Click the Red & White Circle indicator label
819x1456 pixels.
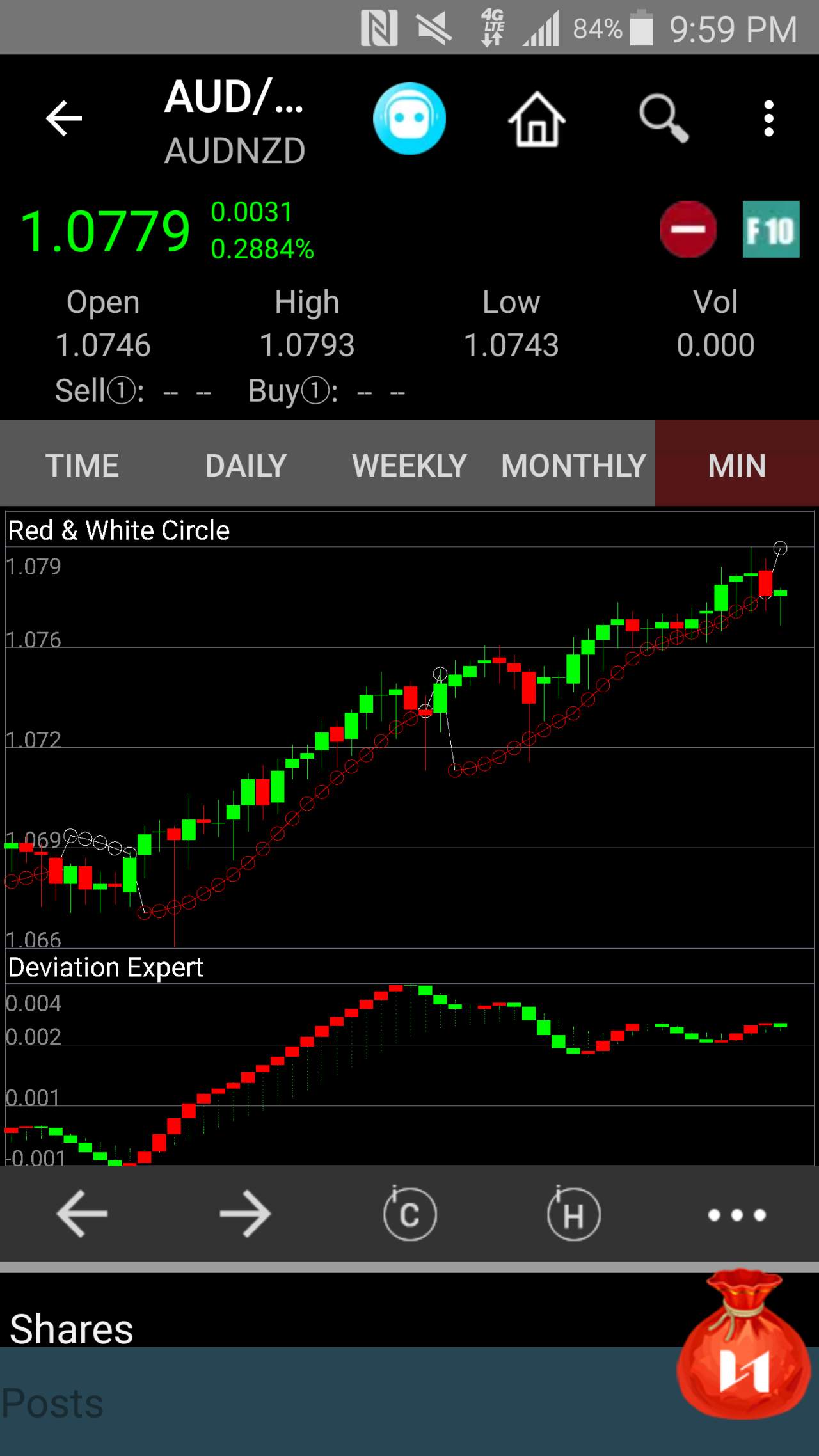point(118,530)
